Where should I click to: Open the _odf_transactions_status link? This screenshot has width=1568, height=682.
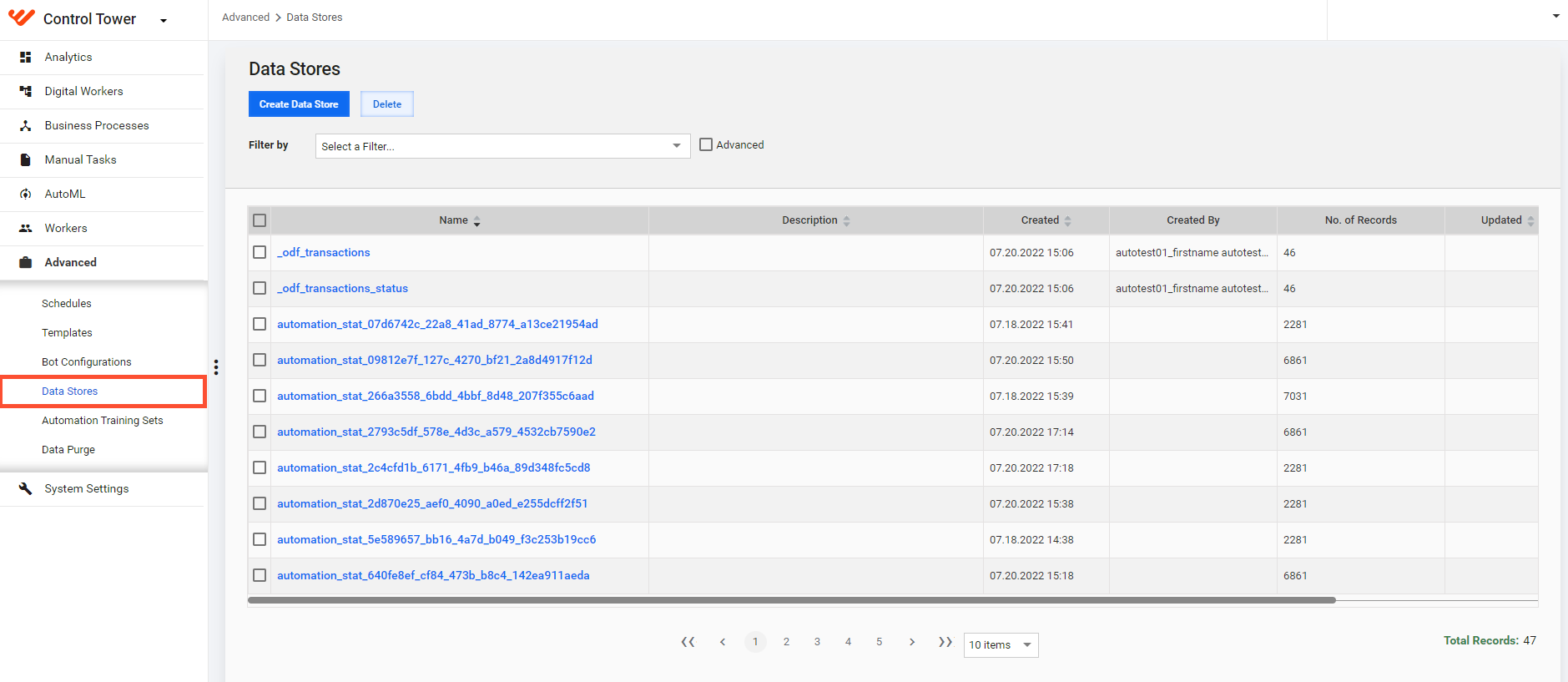click(342, 288)
